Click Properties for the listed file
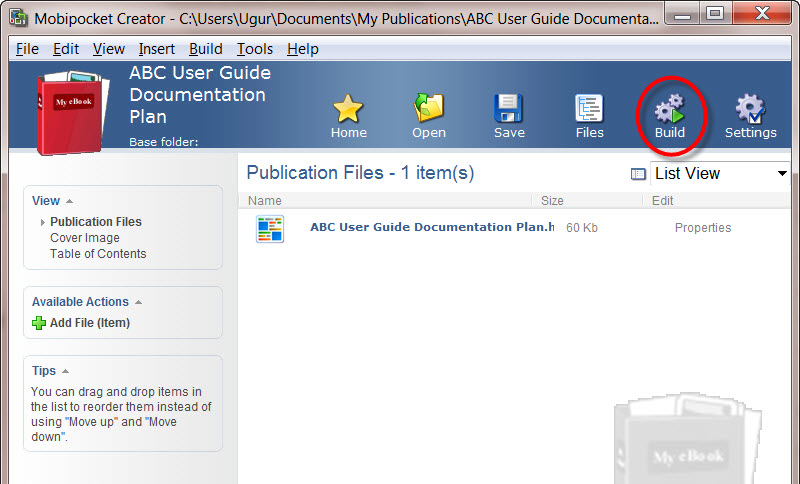 point(703,227)
